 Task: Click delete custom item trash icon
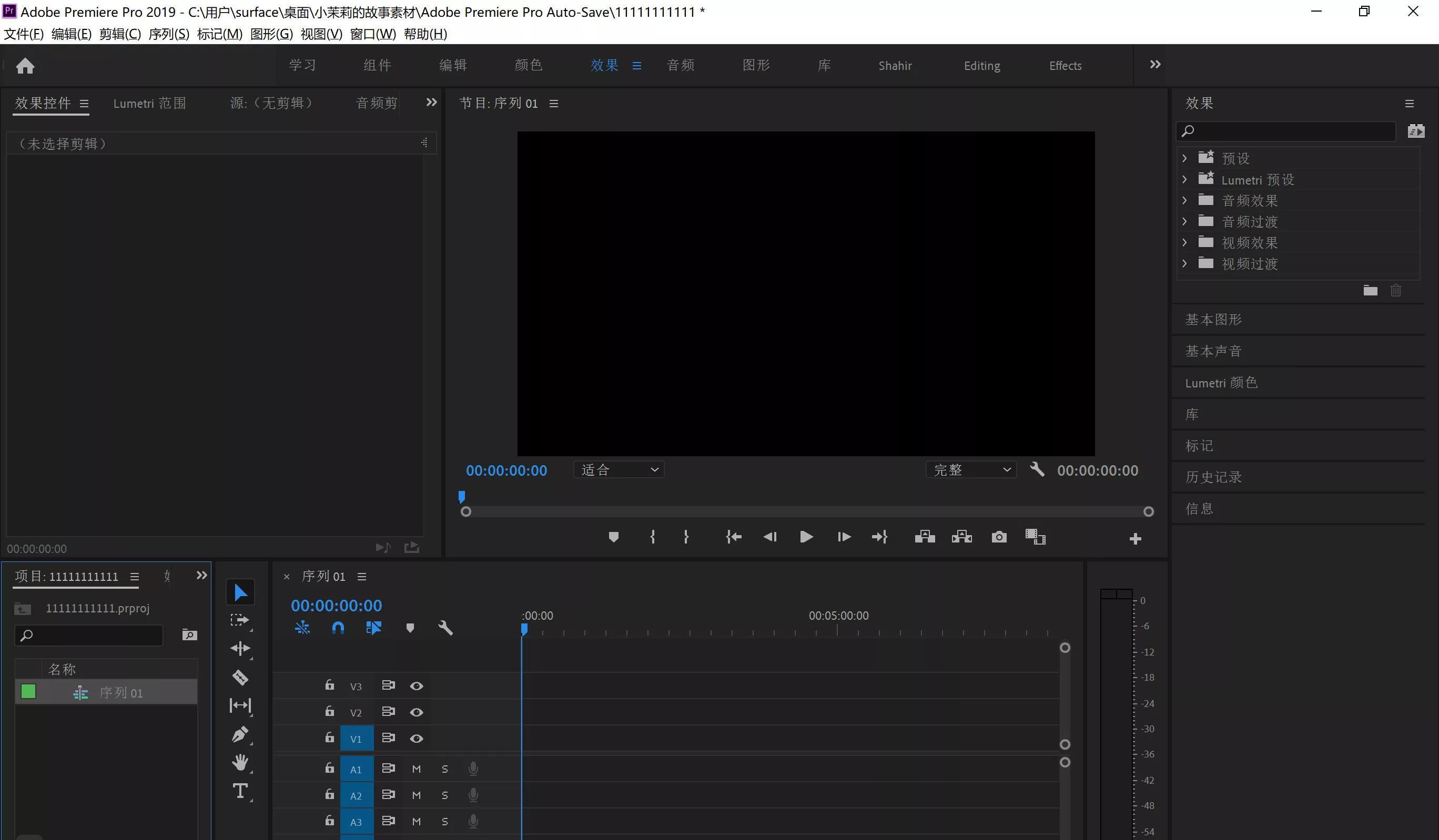point(1395,291)
